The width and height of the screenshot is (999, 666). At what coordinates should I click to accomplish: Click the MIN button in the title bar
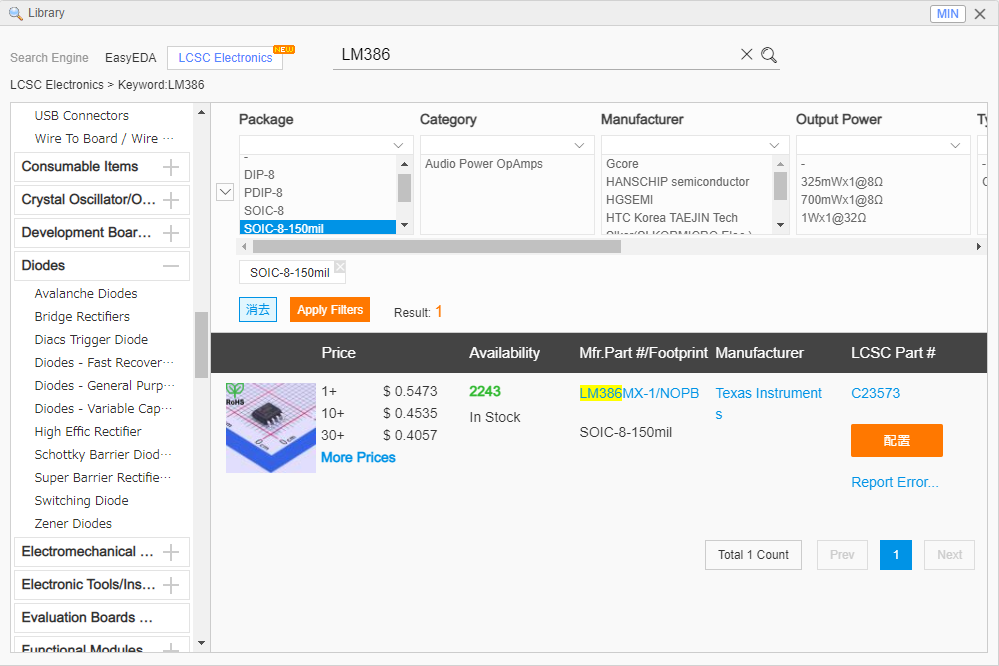[947, 13]
